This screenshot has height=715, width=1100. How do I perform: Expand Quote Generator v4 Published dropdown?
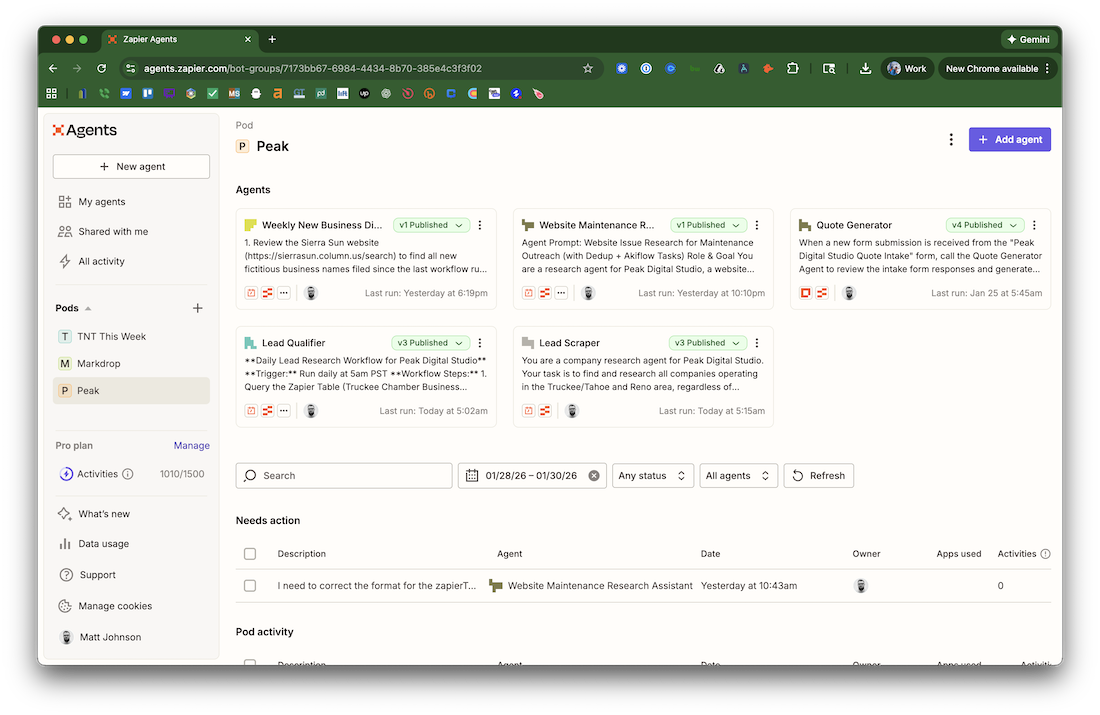(x=985, y=225)
